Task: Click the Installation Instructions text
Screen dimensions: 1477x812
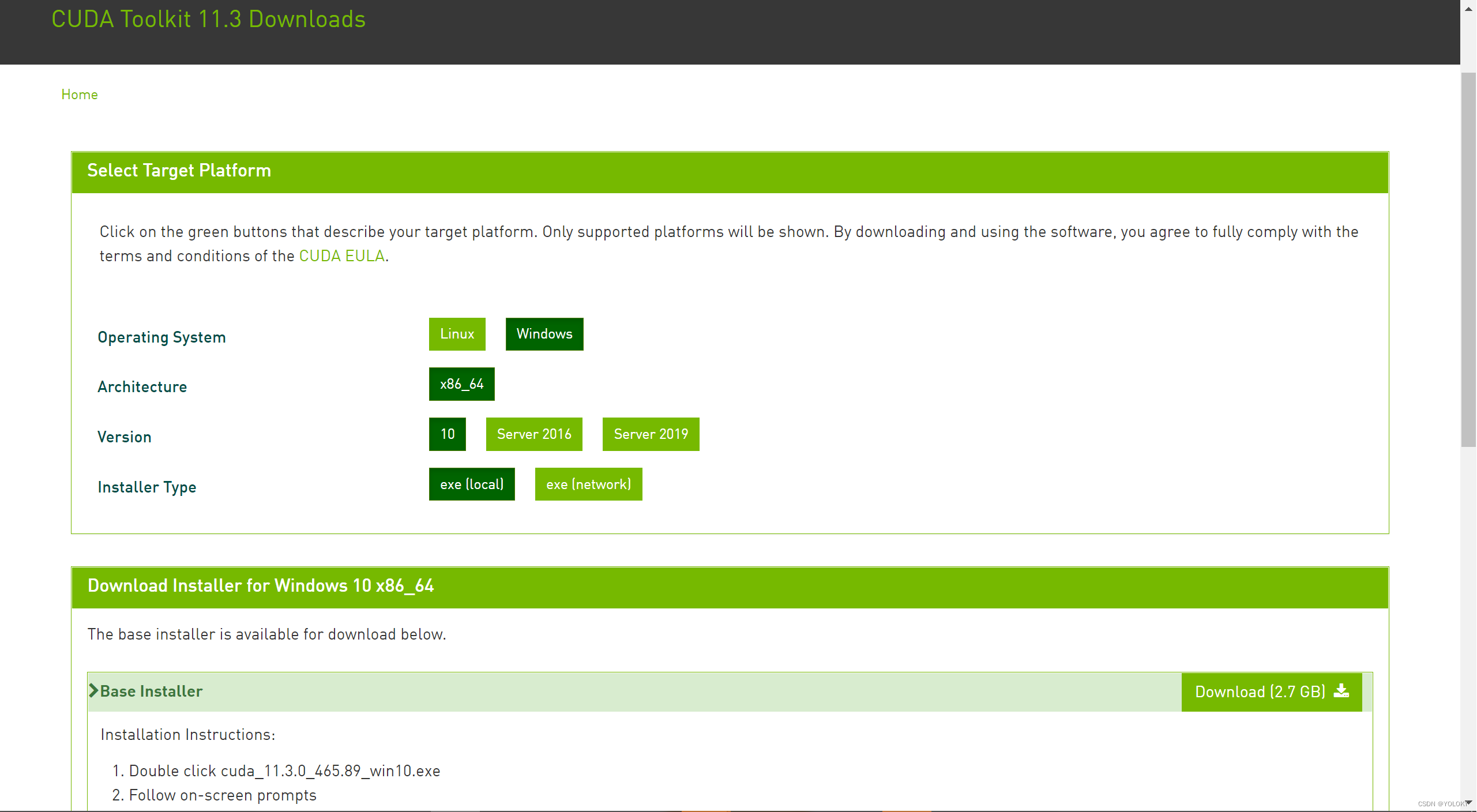Action: 188,735
